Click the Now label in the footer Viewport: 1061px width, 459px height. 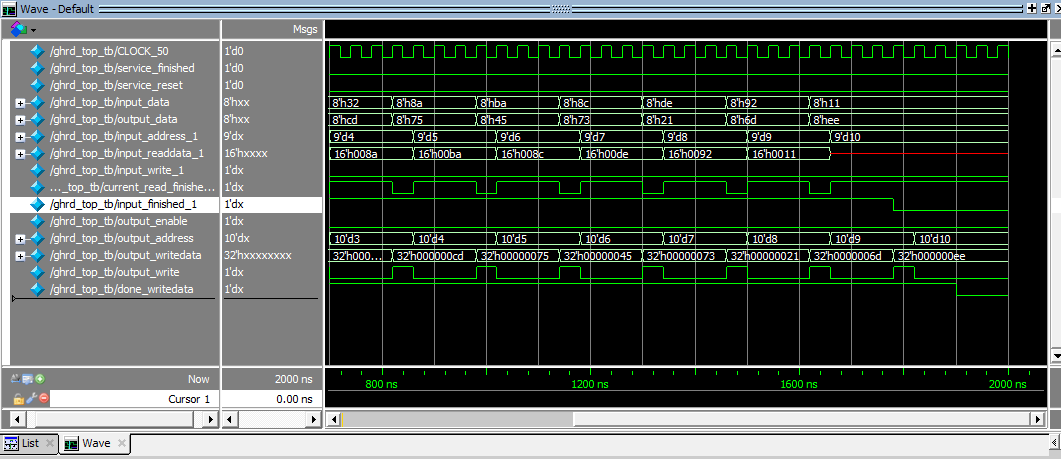(198, 379)
